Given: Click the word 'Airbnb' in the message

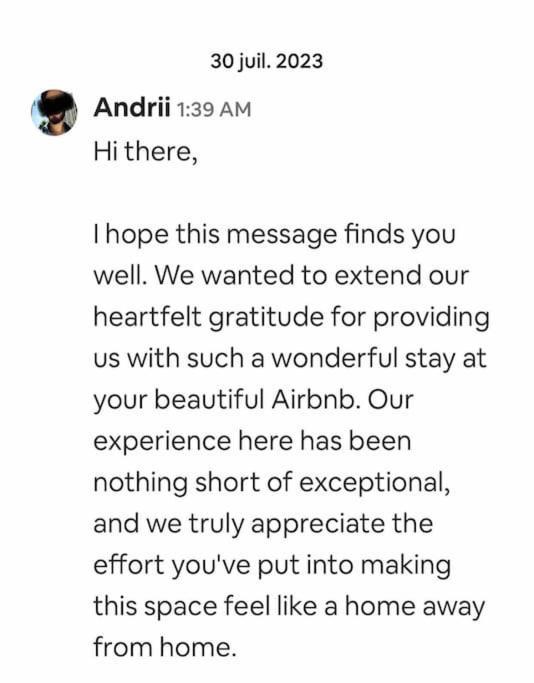Looking at the screenshot, I should (314, 399).
